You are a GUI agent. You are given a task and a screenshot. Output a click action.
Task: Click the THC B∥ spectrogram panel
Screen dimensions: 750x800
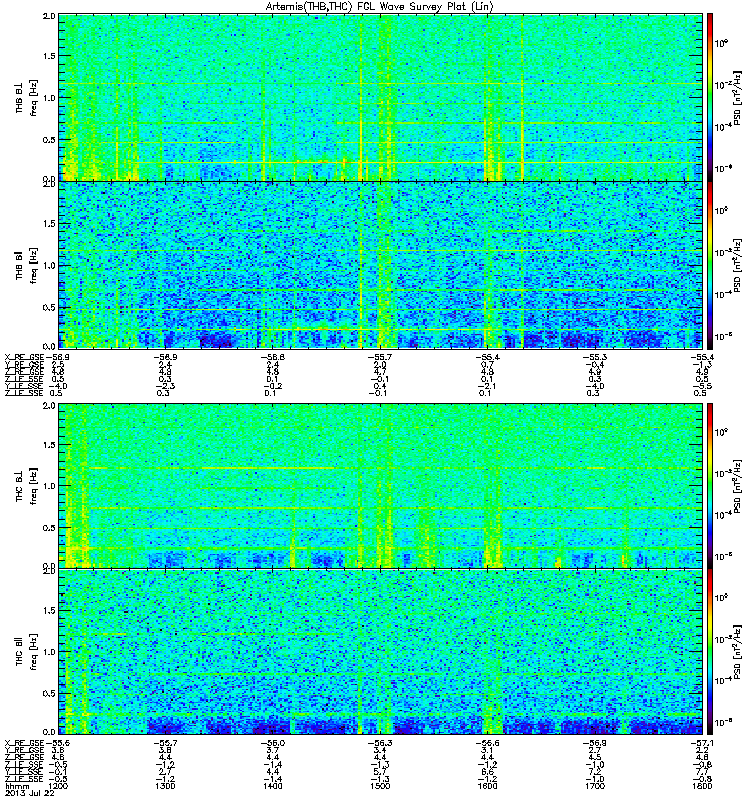(381, 652)
